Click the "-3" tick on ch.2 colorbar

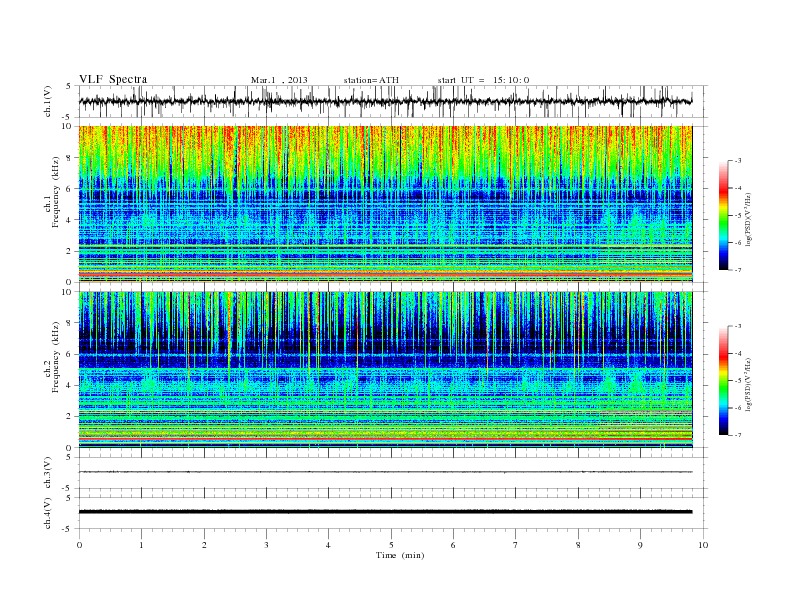(738, 327)
